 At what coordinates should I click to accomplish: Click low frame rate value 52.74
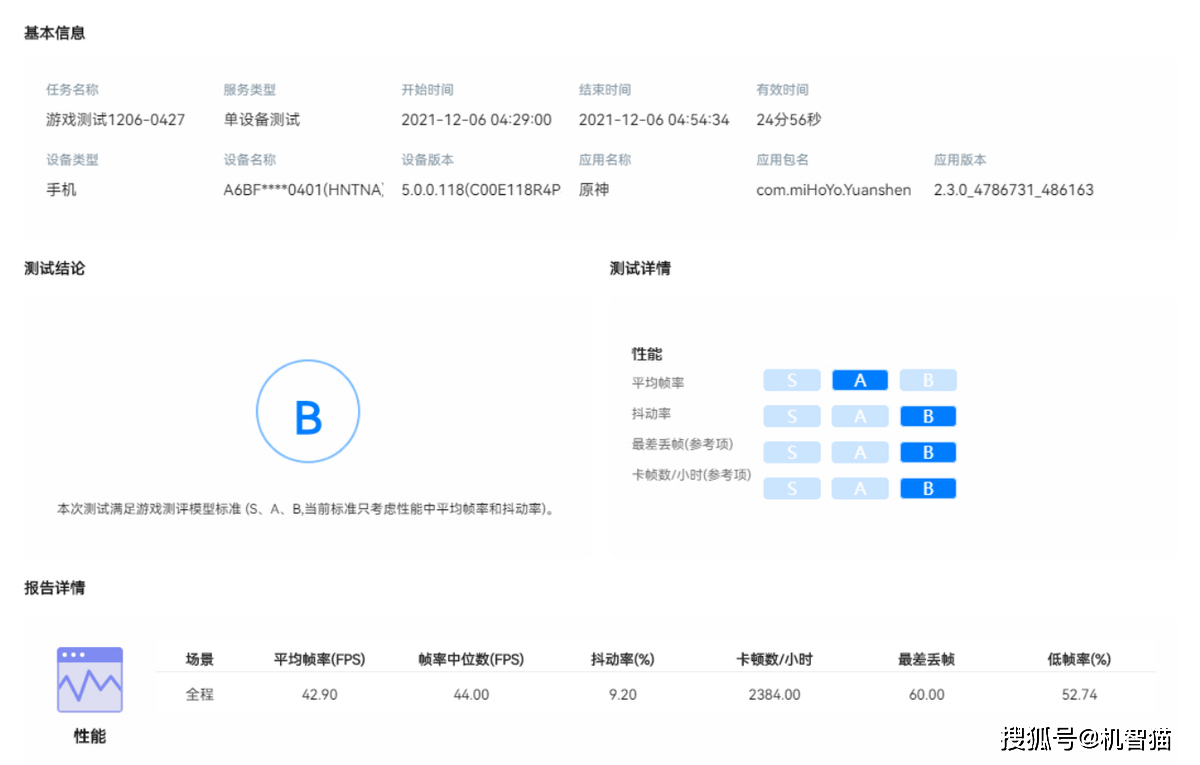click(x=1079, y=694)
